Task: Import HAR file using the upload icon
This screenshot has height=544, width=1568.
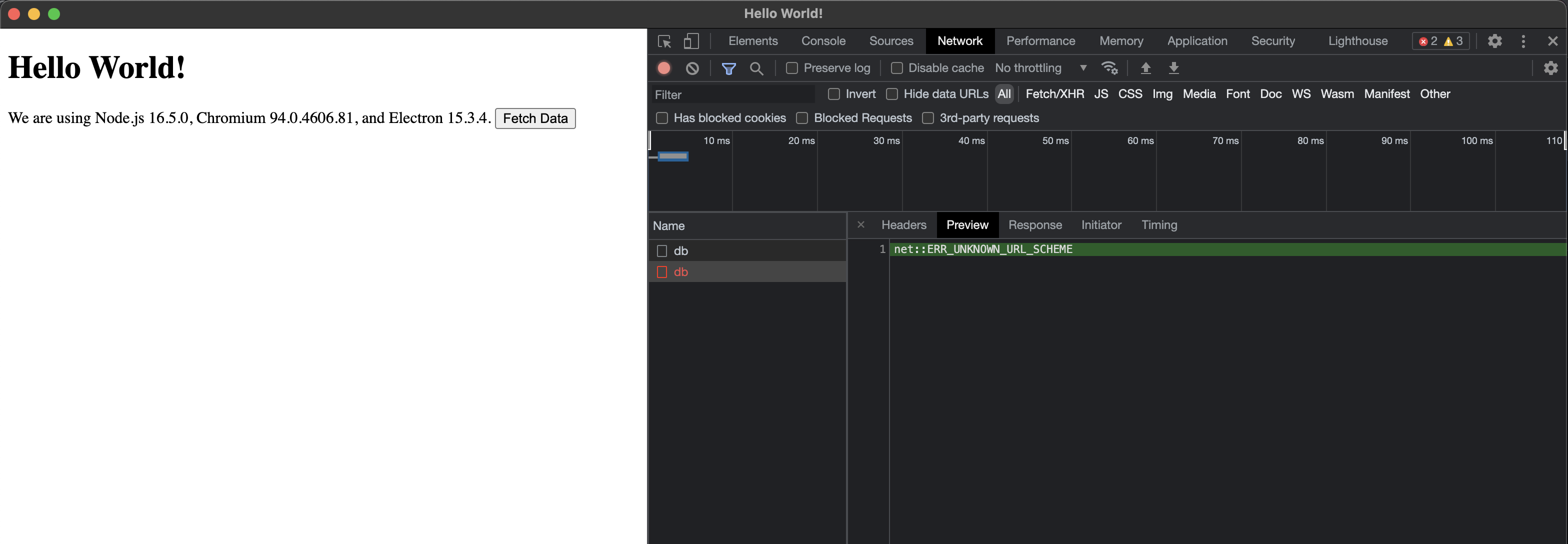Action: 1145,68
